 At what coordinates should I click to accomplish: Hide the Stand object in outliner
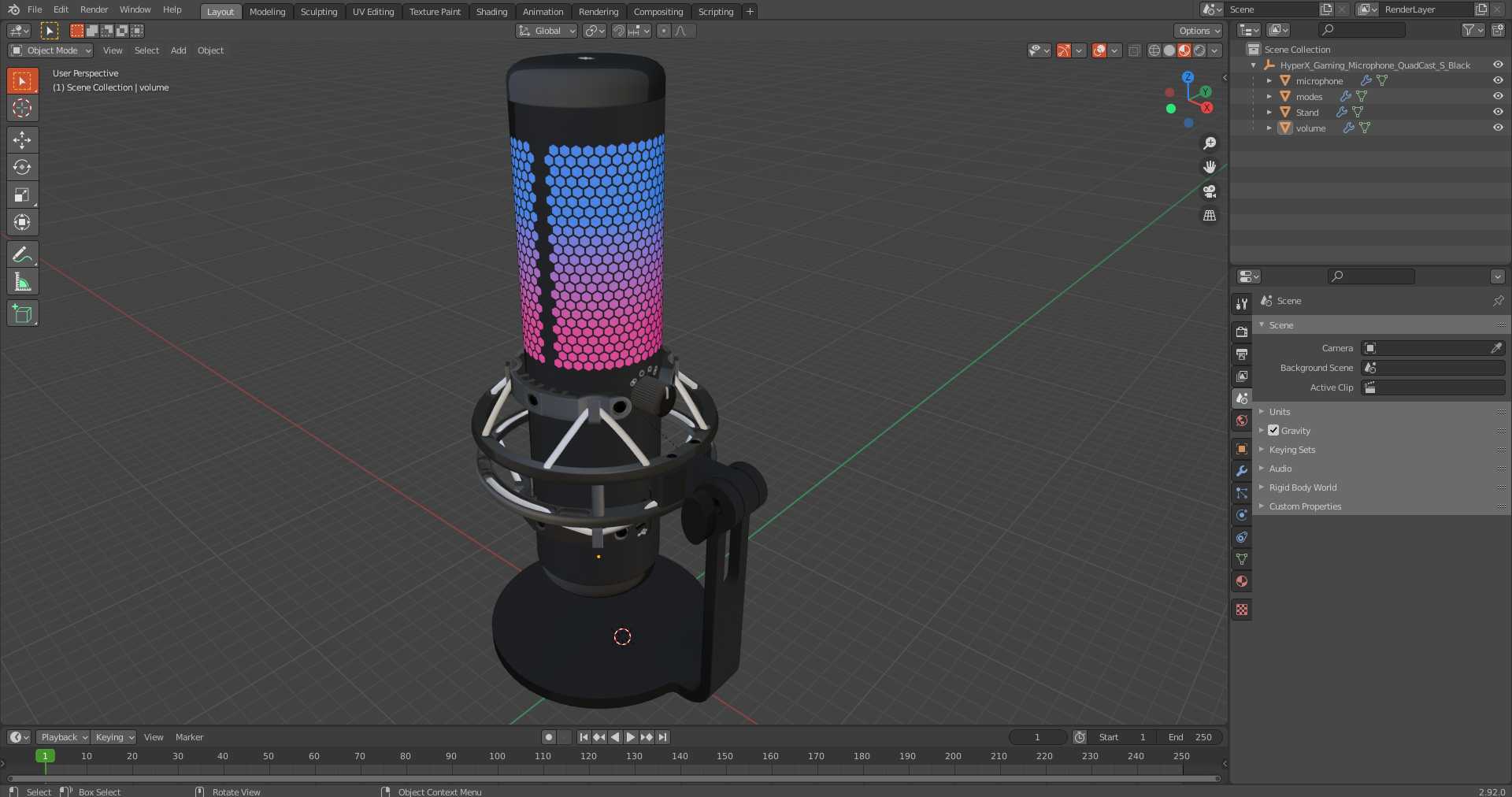[x=1498, y=112]
